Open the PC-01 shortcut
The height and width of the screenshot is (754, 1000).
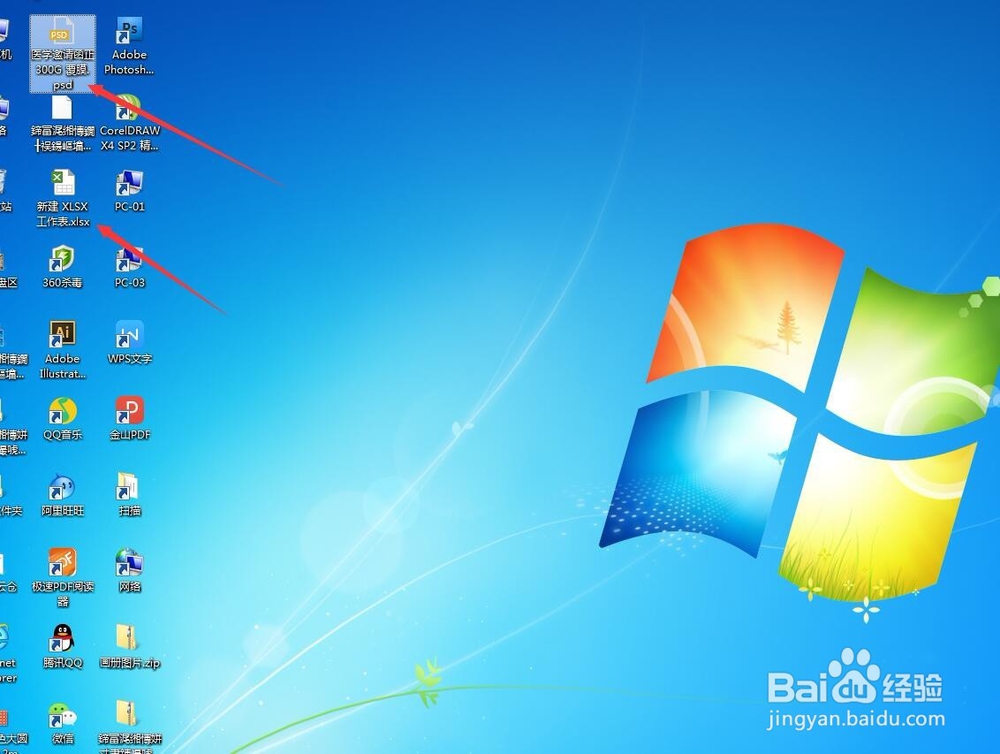click(x=129, y=191)
